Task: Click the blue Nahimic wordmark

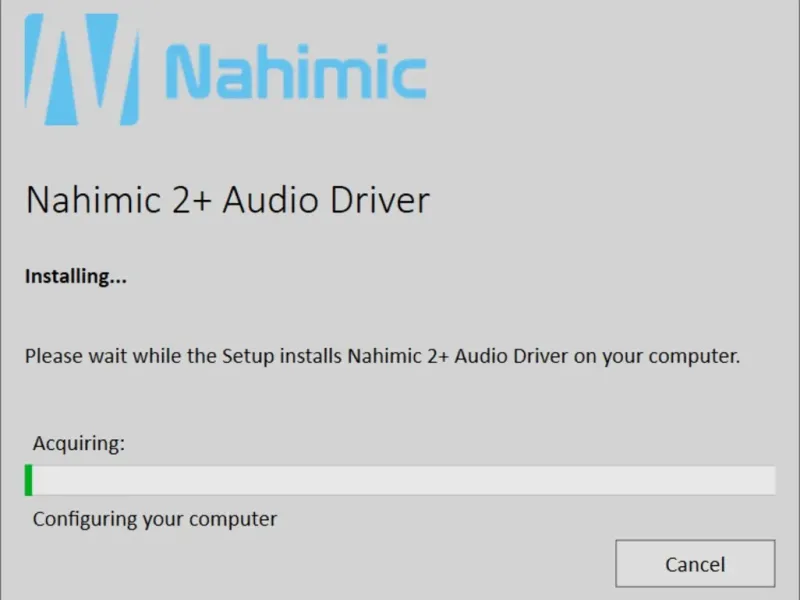Action: (x=295, y=73)
